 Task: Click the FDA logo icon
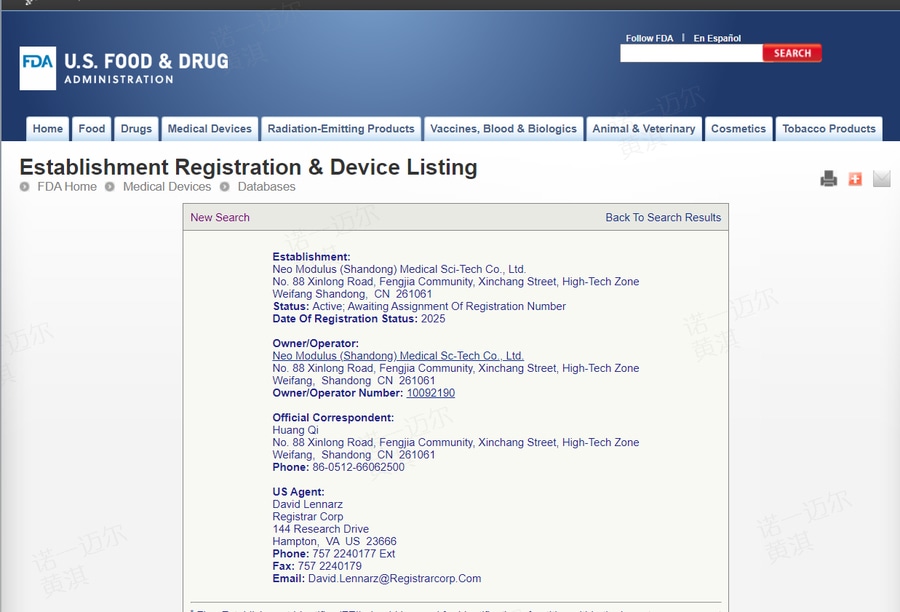[x=38, y=68]
